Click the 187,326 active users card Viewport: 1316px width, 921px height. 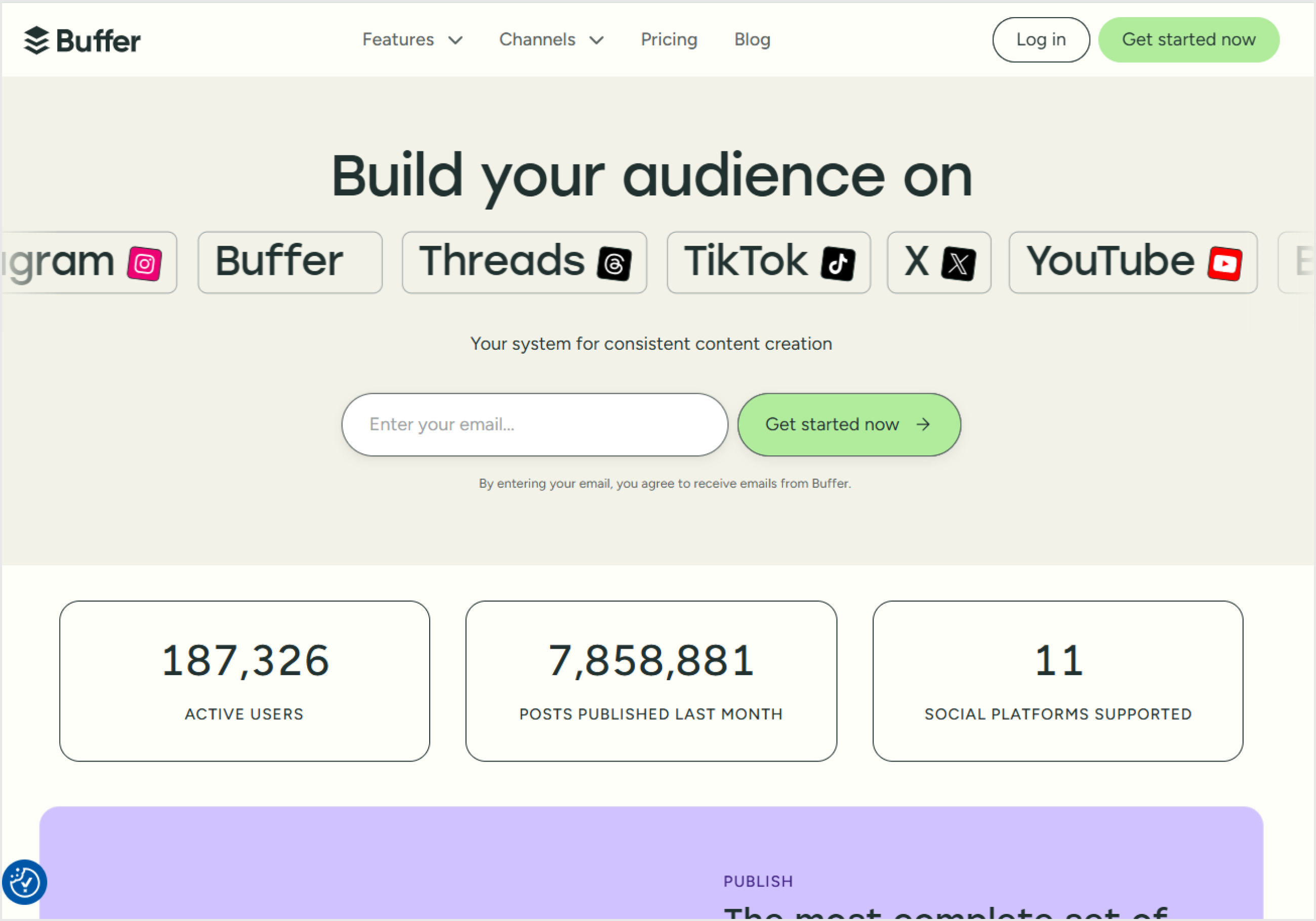click(245, 681)
